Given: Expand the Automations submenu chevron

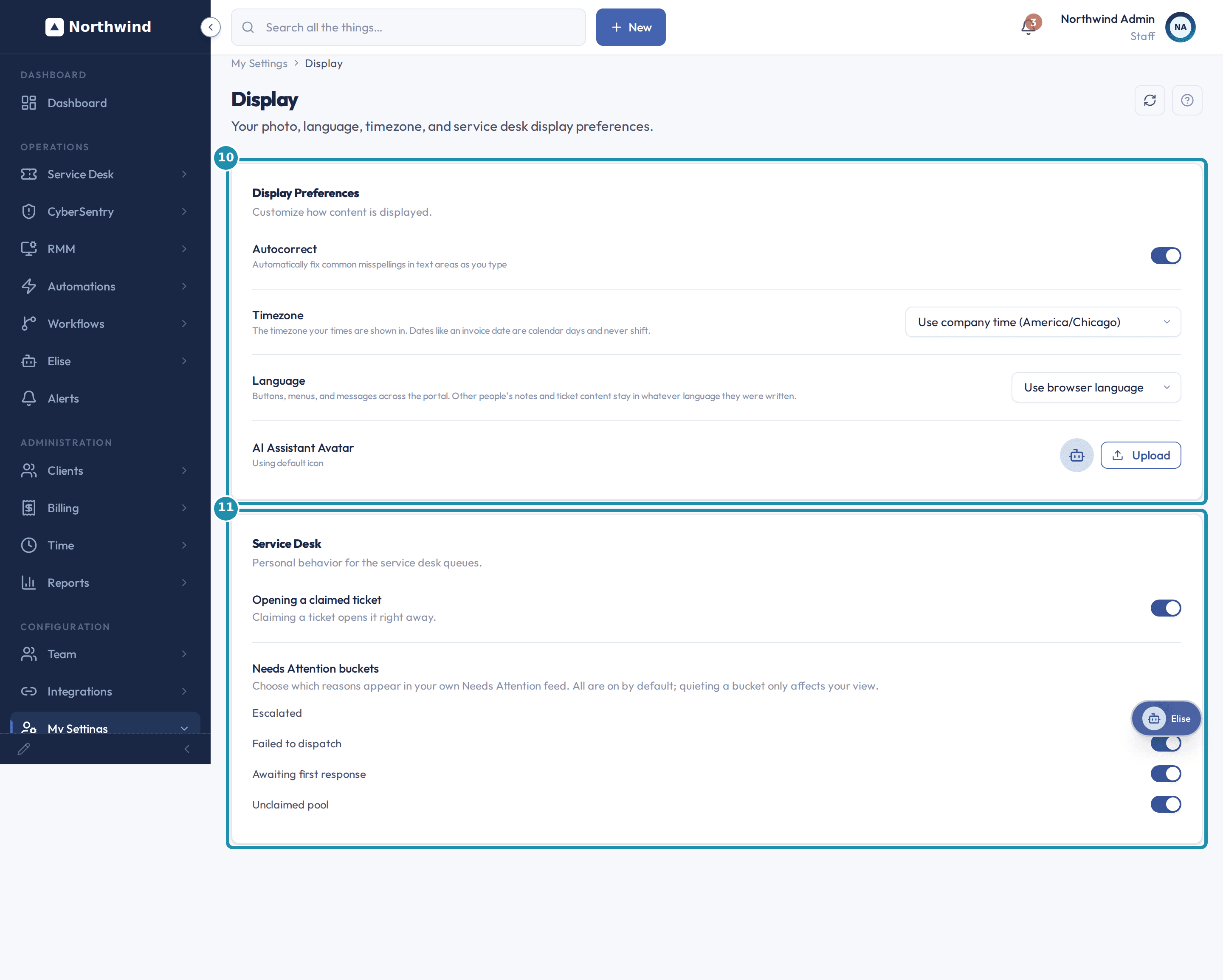Looking at the screenshot, I should tap(184, 287).
